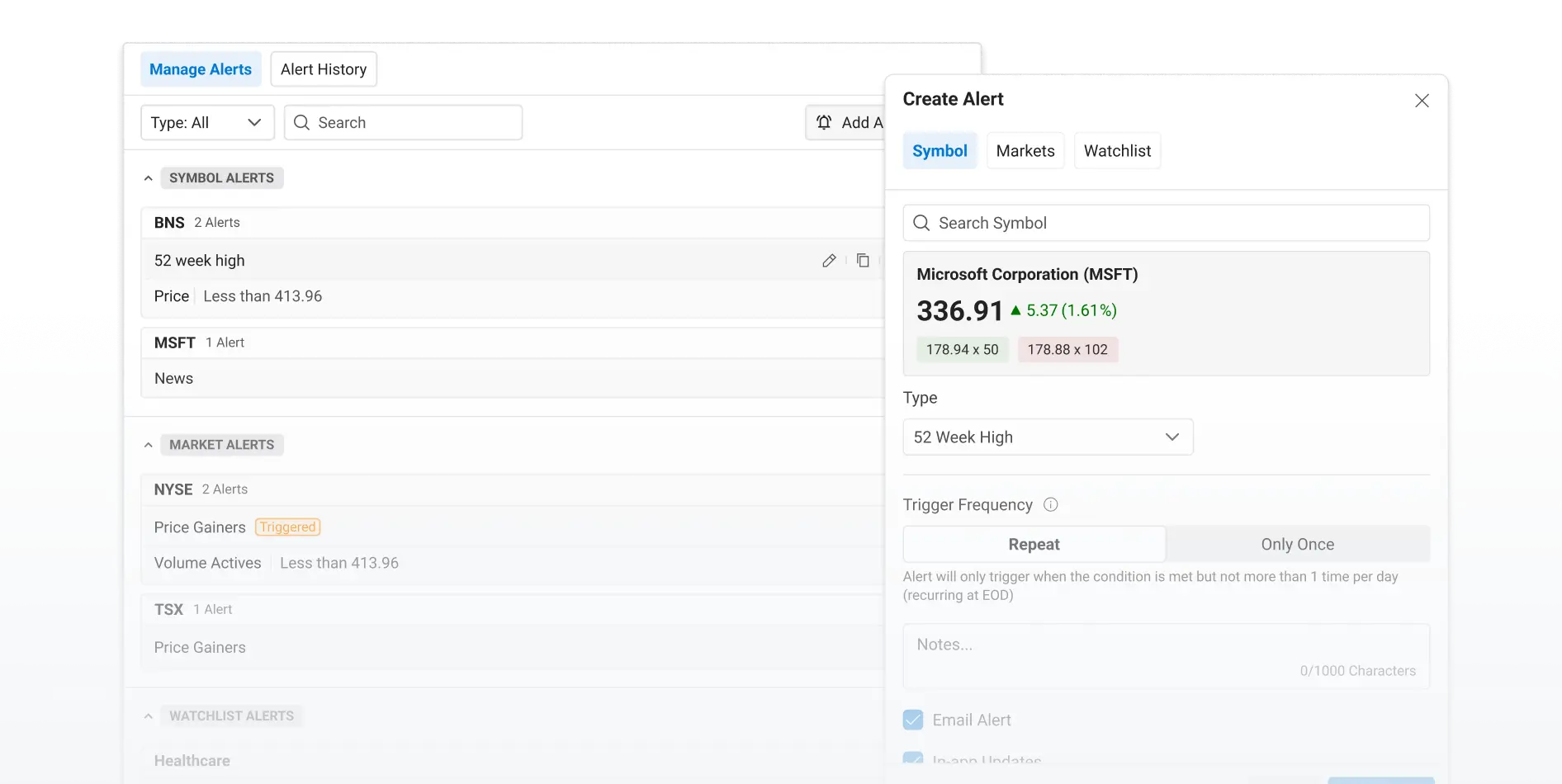Click the bell icon on Add Alert
This screenshot has width=1562, height=784.
coord(824,122)
